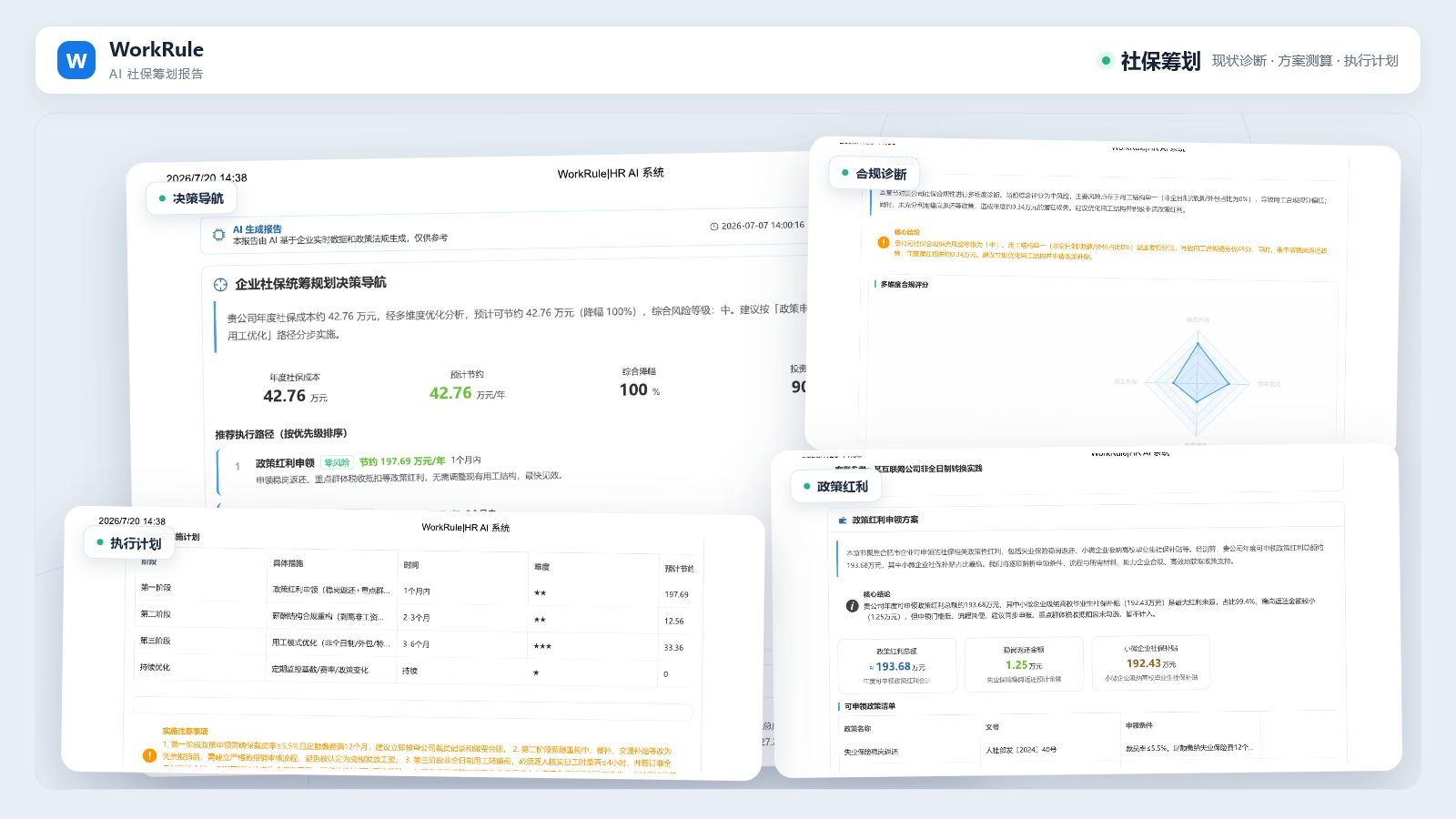This screenshot has height=819, width=1456.
Task: Click the 年度社保成本 42.76 万元 value
Action: tap(295, 396)
